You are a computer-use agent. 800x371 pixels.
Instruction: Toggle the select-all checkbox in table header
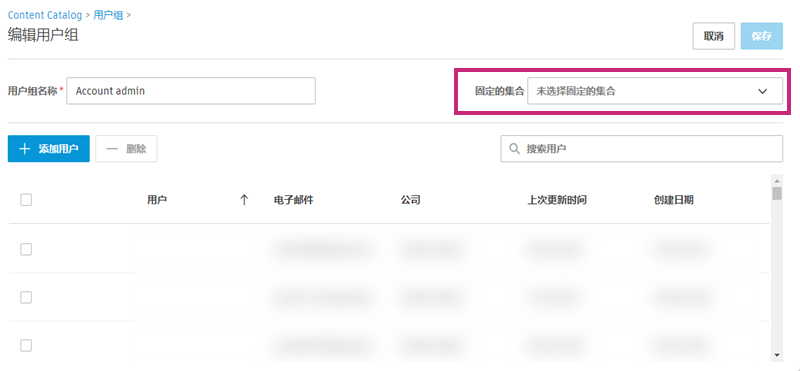pos(26,200)
